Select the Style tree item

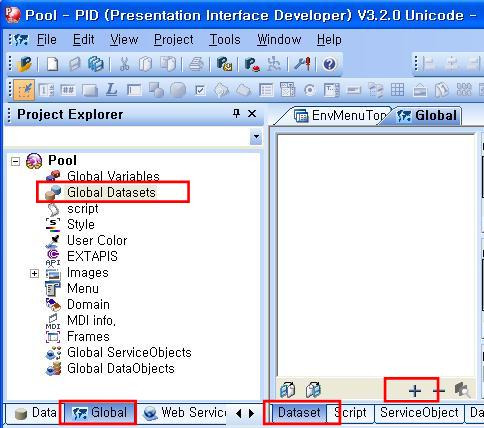pyautogui.click(x=81, y=224)
